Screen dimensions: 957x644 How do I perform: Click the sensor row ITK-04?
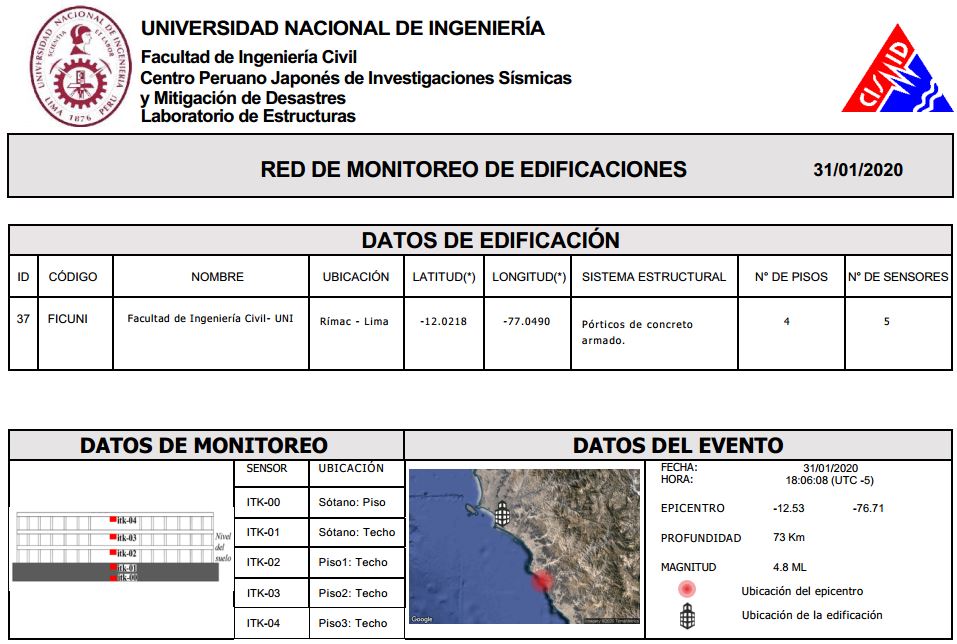pyautogui.click(x=263, y=623)
